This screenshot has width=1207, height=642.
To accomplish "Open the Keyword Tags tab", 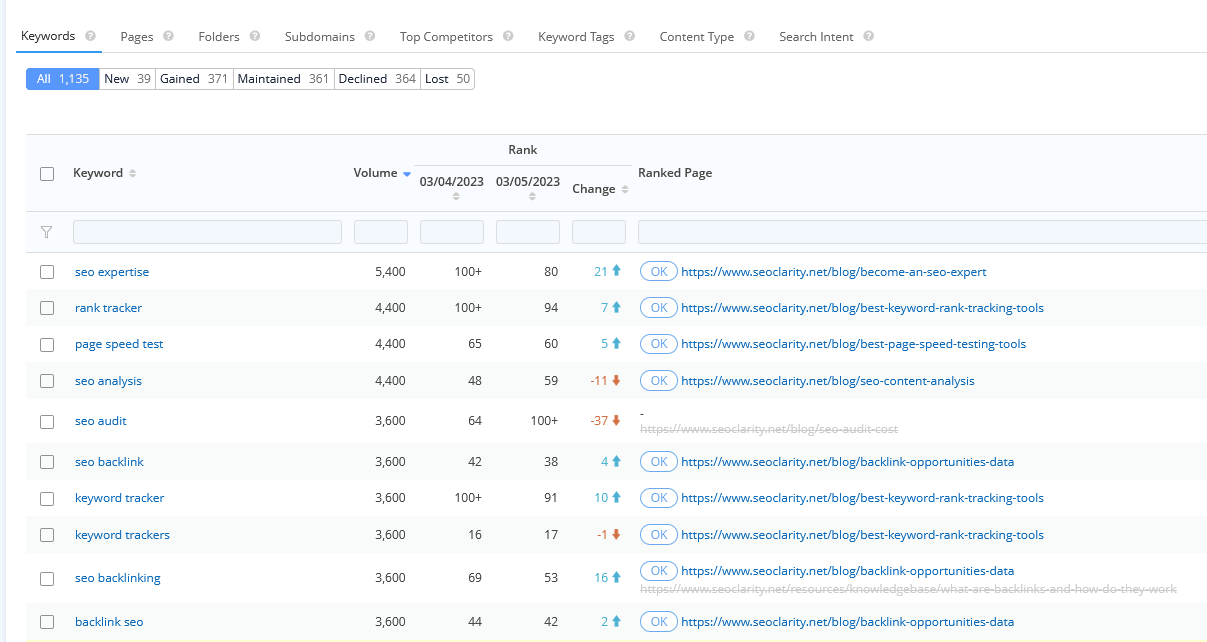I will pos(576,37).
